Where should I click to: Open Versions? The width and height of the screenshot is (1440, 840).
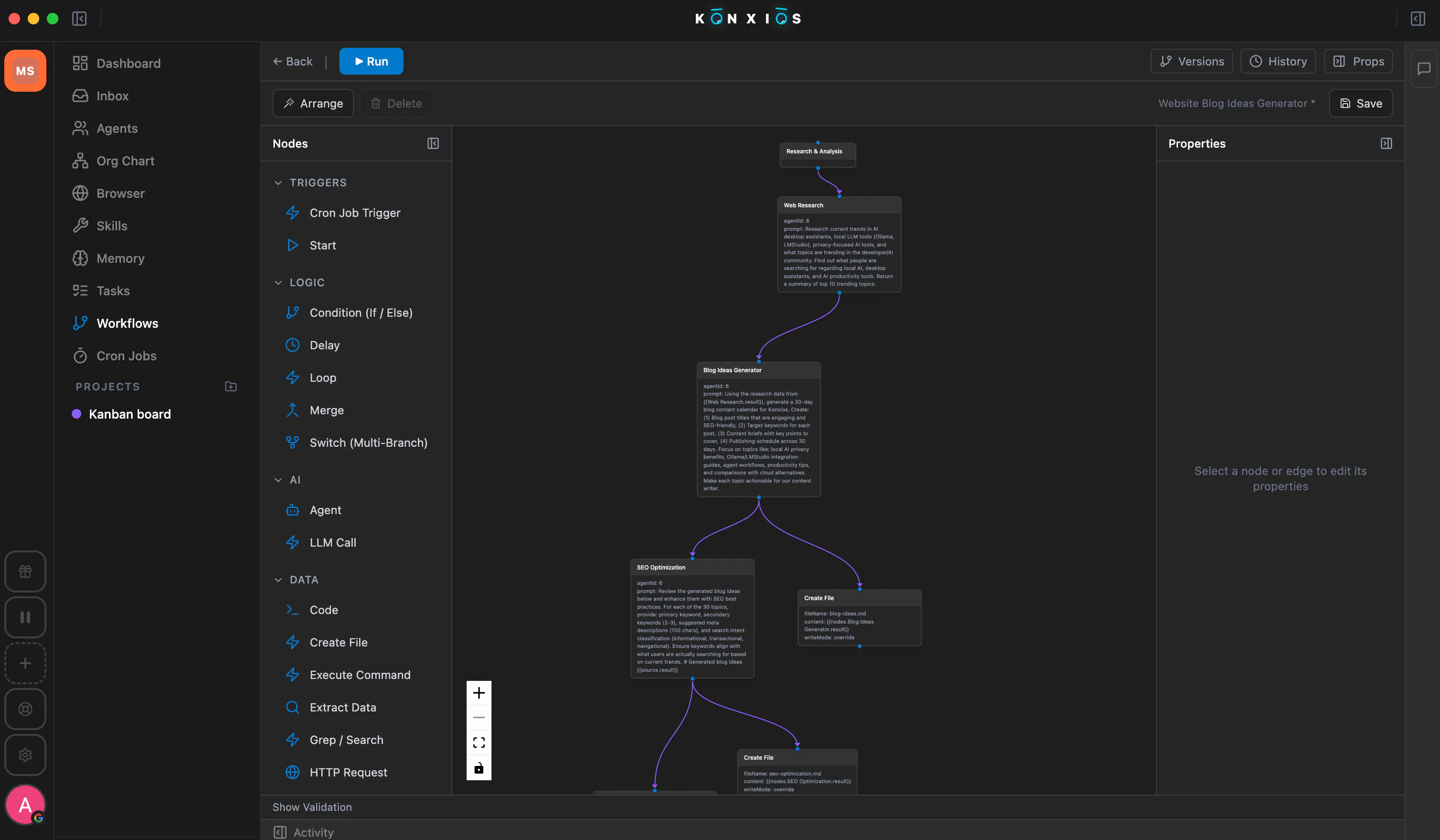pyautogui.click(x=1191, y=61)
